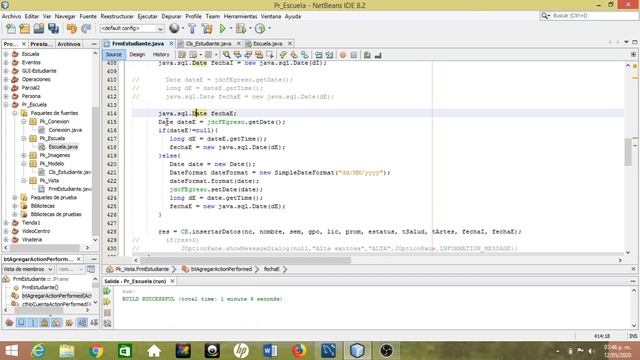
Task: Click the Uncomment lines icon
Action: pos(378,55)
